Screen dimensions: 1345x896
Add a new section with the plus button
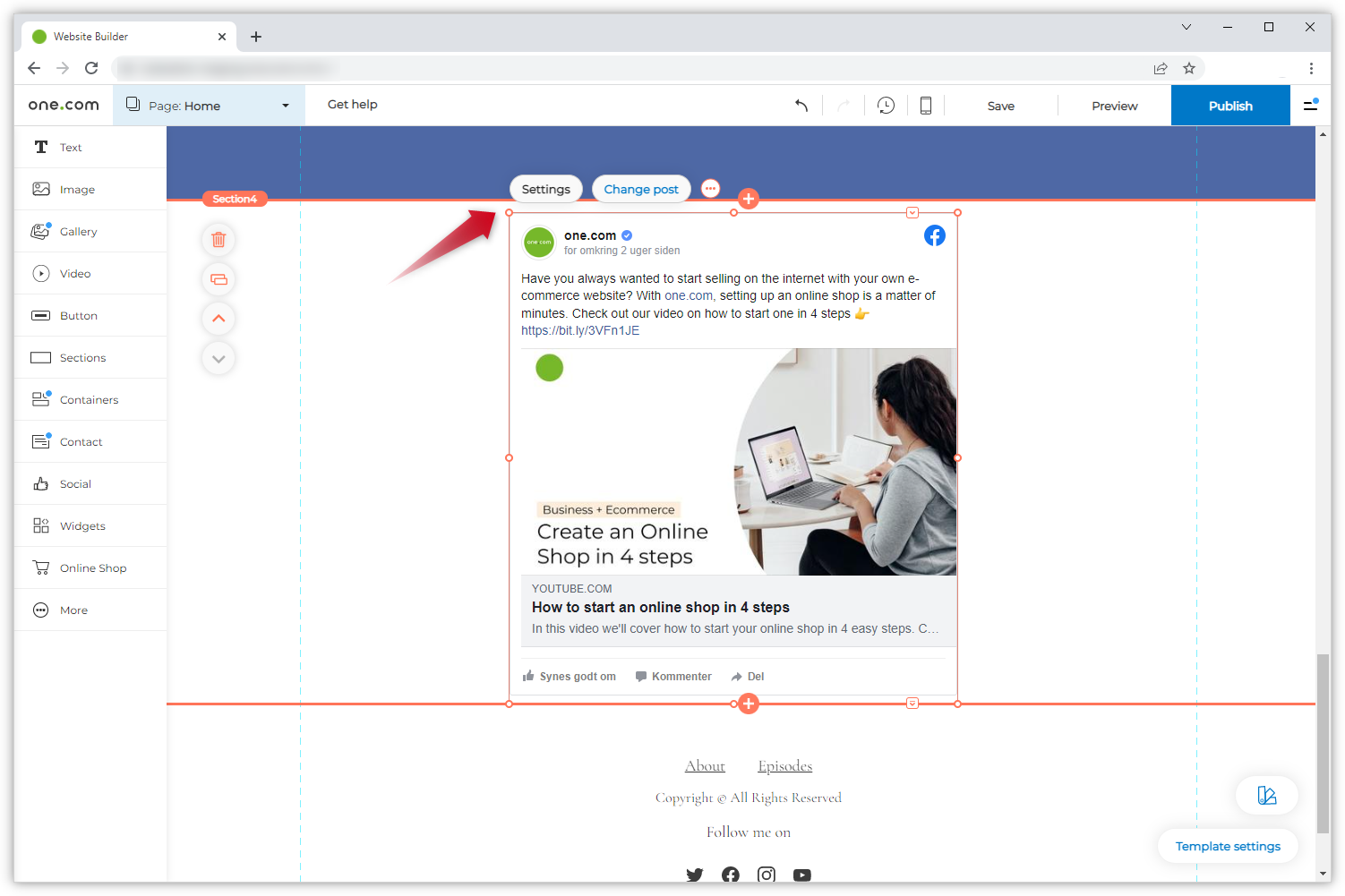click(x=749, y=199)
